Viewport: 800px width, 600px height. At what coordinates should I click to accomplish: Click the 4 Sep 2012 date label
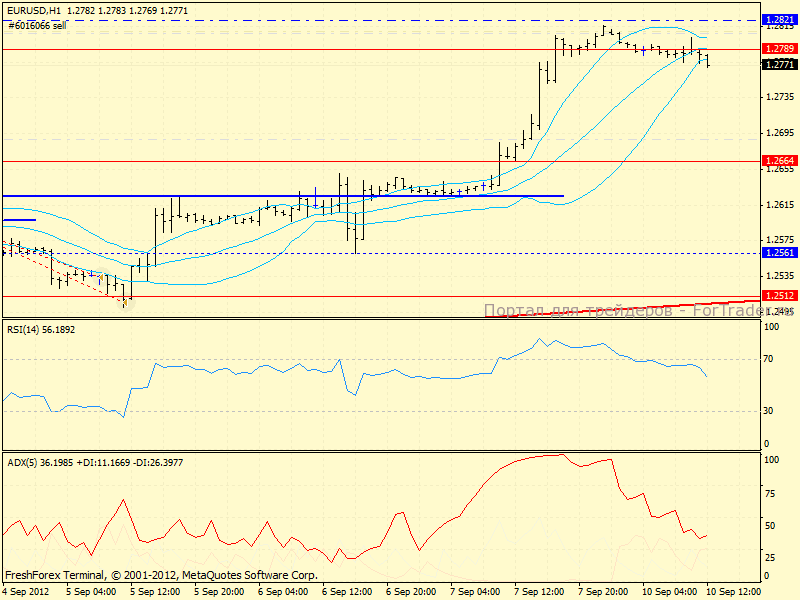coord(27,591)
